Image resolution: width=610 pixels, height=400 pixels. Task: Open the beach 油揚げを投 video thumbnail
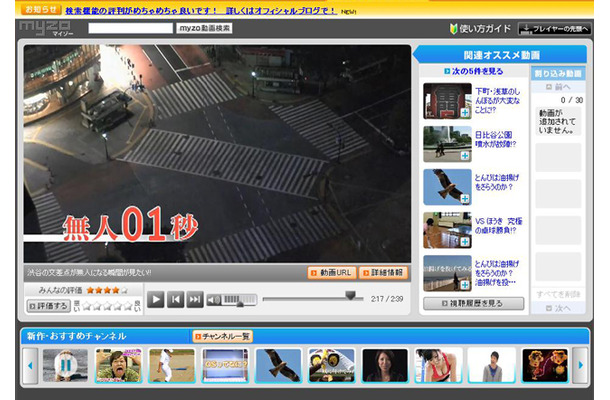click(447, 274)
